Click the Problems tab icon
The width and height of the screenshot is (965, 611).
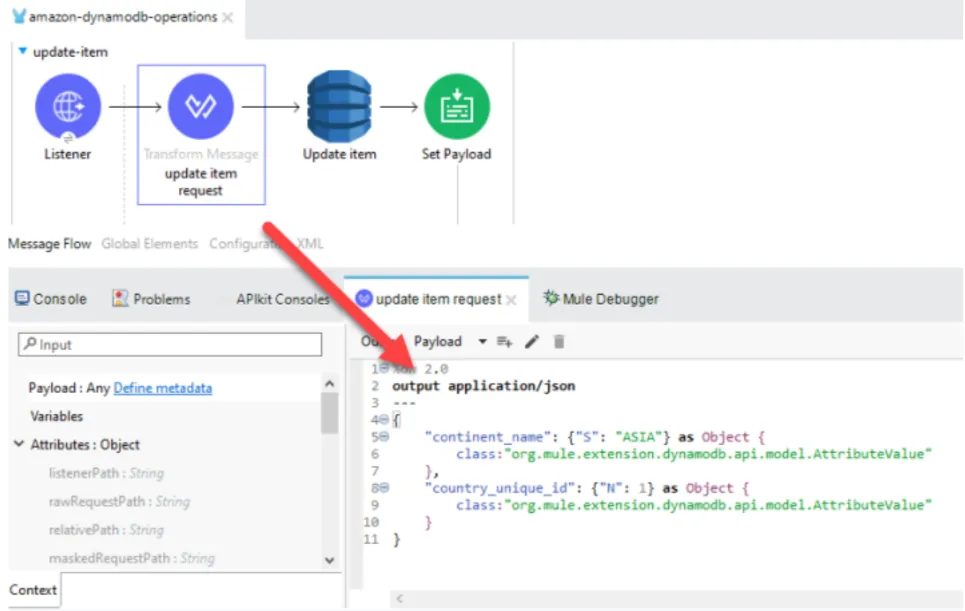(x=120, y=298)
